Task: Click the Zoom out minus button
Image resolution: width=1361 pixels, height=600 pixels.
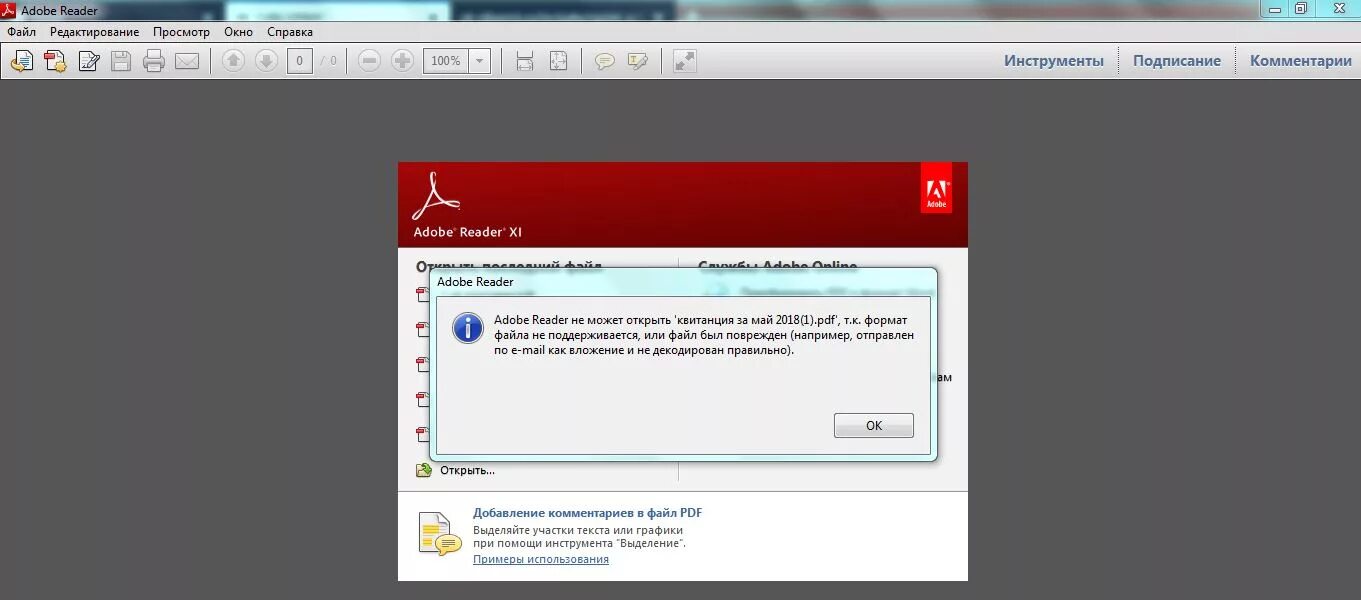Action: coord(369,61)
